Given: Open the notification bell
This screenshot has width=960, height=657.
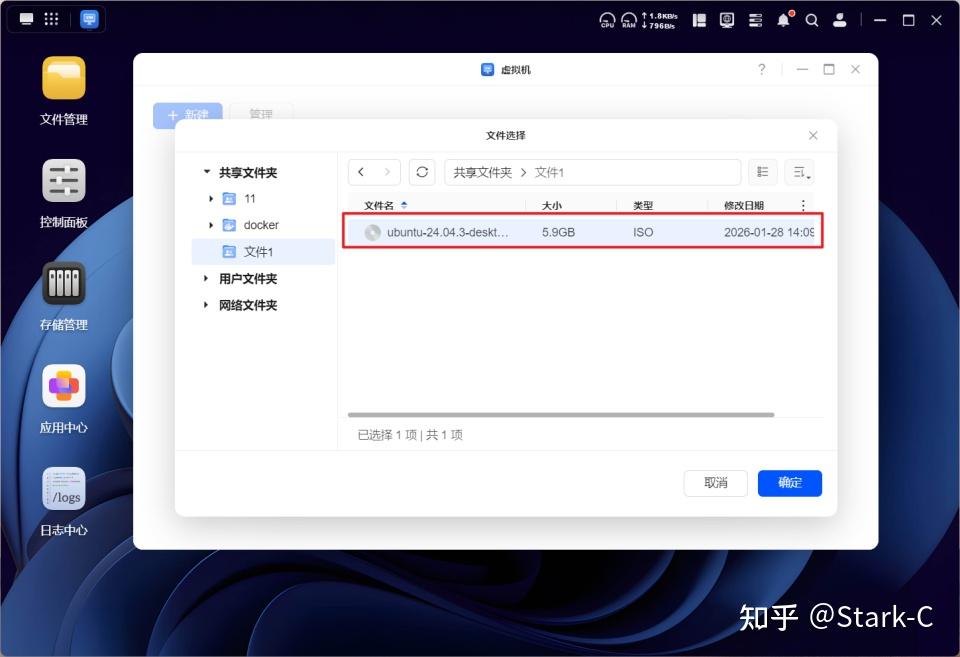Looking at the screenshot, I should coord(784,20).
